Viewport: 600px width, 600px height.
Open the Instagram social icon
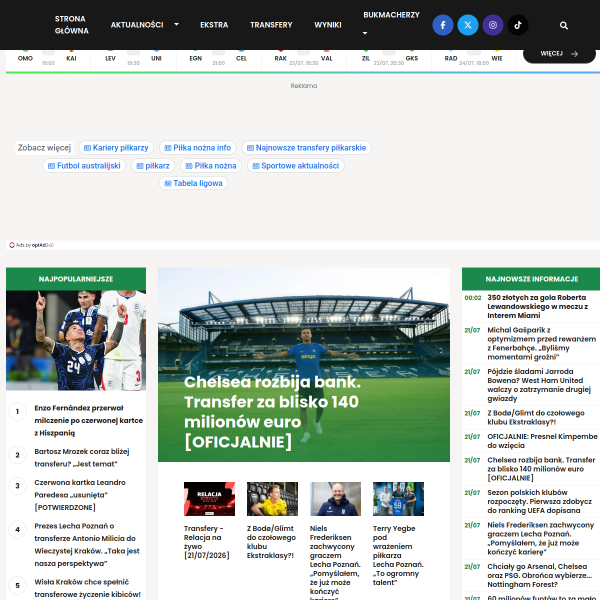(x=493, y=25)
